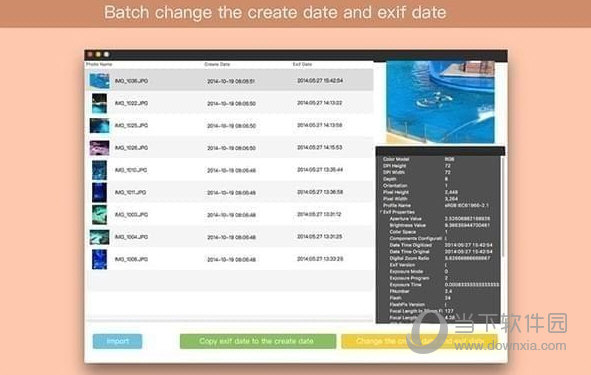Viewport: 591px width, 375px height.
Task: Click the DPI Width property row
Action: point(440,173)
